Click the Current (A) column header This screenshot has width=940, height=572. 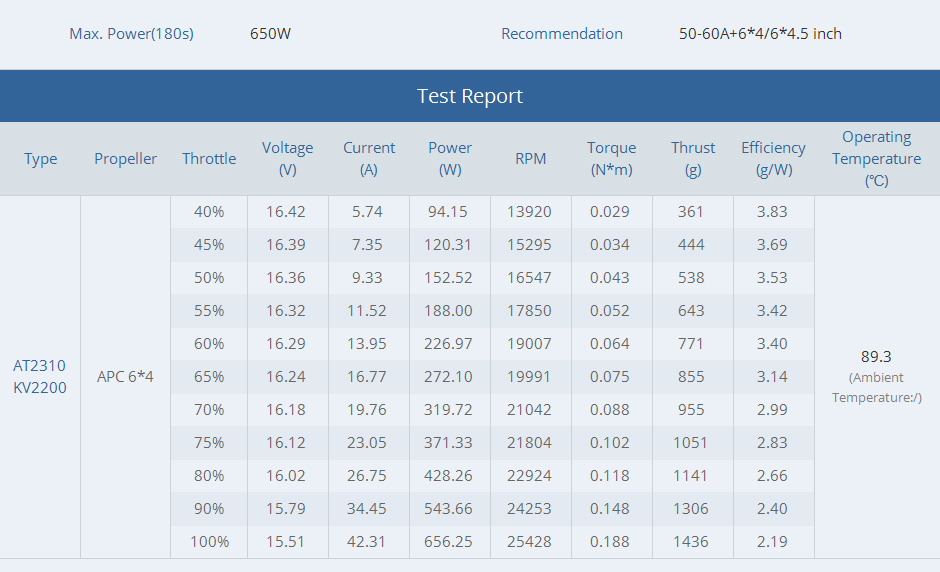369,159
